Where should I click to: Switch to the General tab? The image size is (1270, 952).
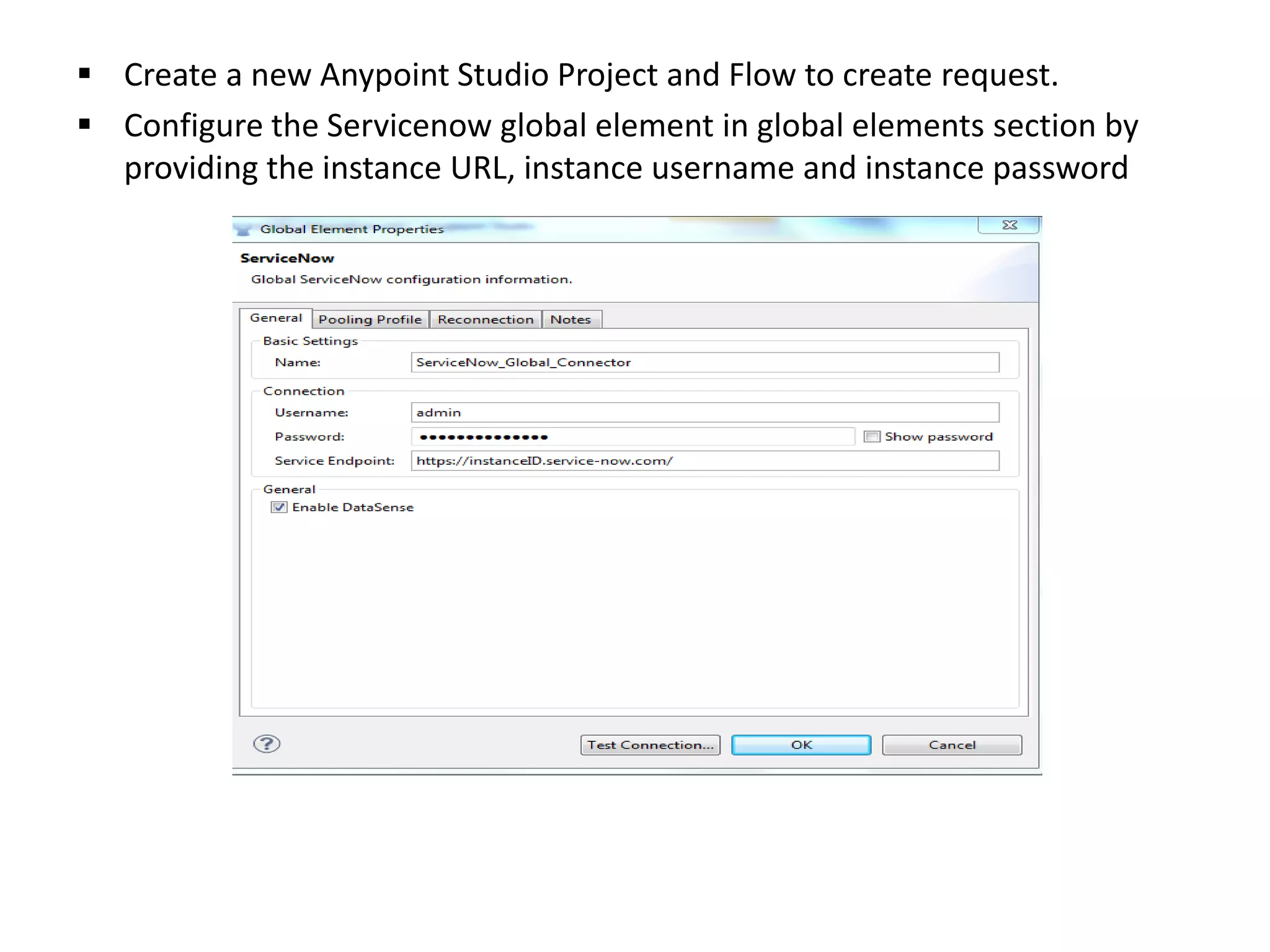pos(276,318)
